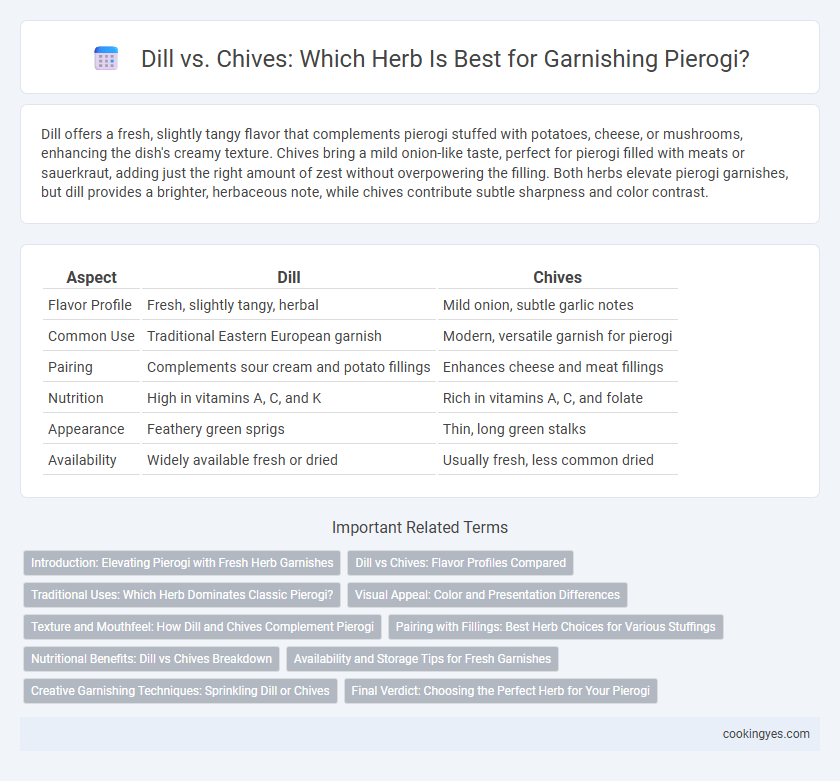The width and height of the screenshot is (840, 781).
Task: Click the Important Related Terms heading
Action: click(420, 527)
